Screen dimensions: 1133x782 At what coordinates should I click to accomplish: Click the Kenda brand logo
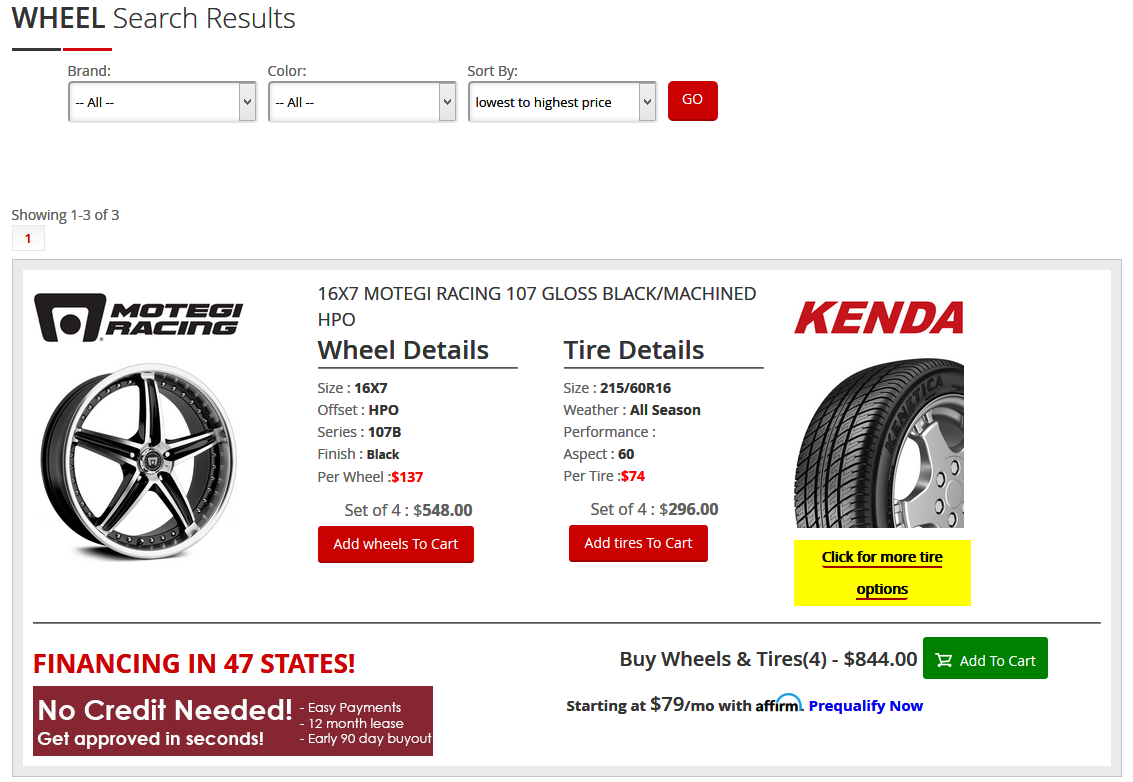(879, 318)
